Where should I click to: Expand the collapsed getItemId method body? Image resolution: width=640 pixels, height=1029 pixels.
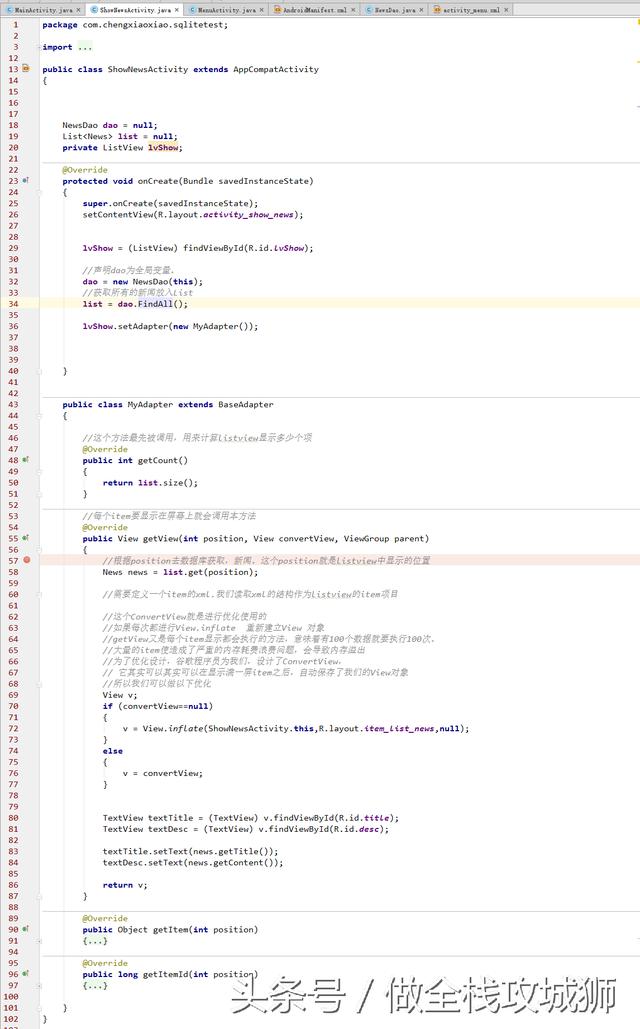[x=95, y=985]
